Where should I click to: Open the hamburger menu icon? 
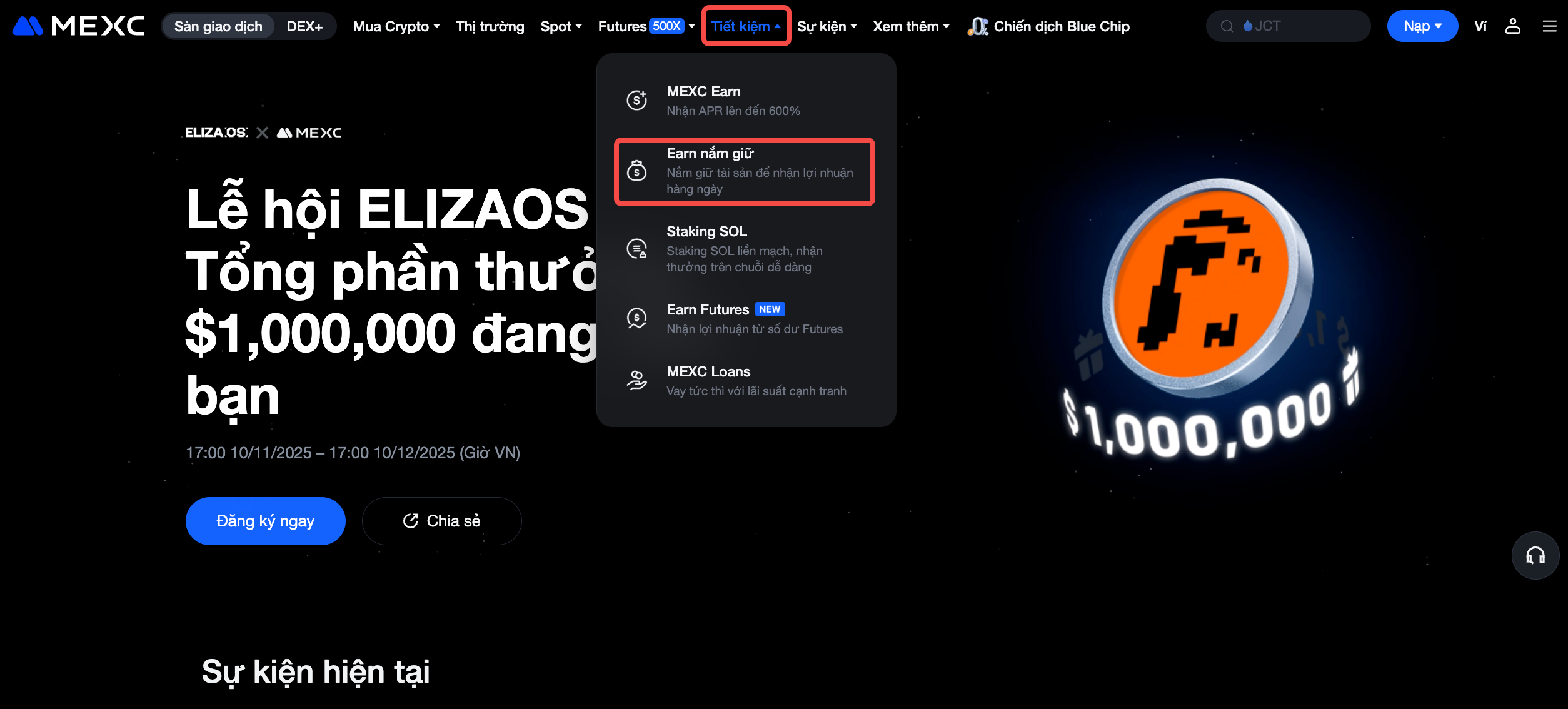[x=1549, y=26]
